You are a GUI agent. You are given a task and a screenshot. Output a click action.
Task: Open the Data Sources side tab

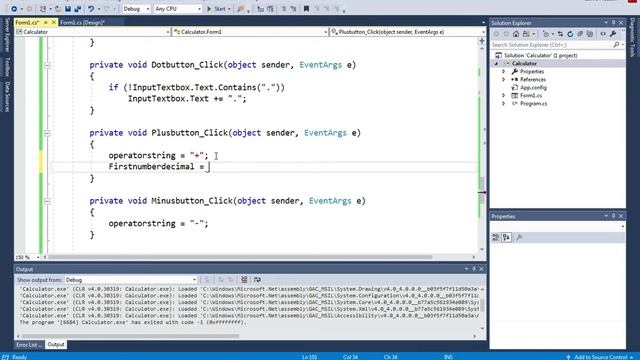[x=7, y=96]
